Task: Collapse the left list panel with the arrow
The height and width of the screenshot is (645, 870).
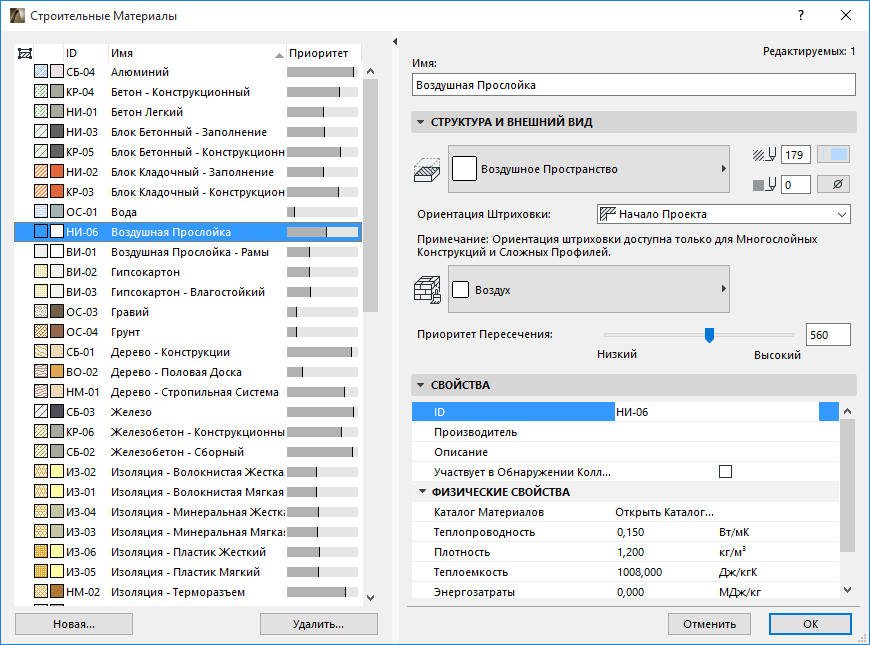Action: point(395,42)
